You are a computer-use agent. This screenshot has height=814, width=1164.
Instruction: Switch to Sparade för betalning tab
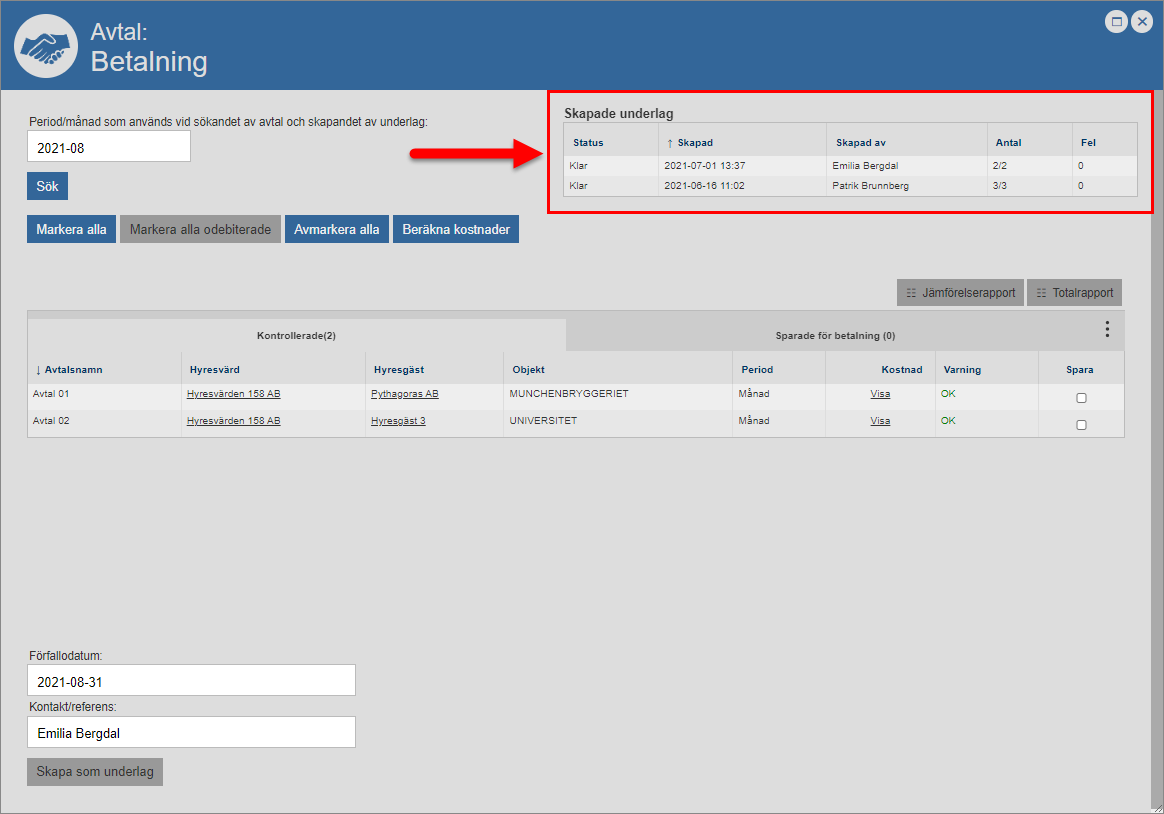coord(835,336)
